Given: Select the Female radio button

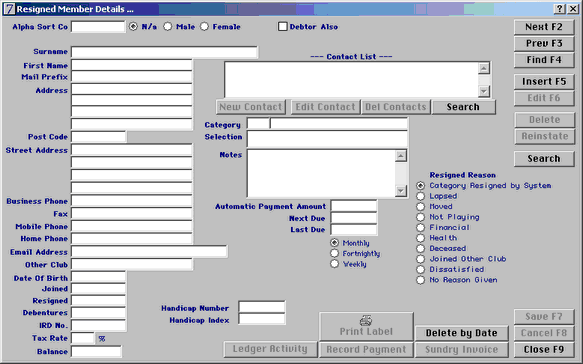Looking at the screenshot, I should pos(204,27).
